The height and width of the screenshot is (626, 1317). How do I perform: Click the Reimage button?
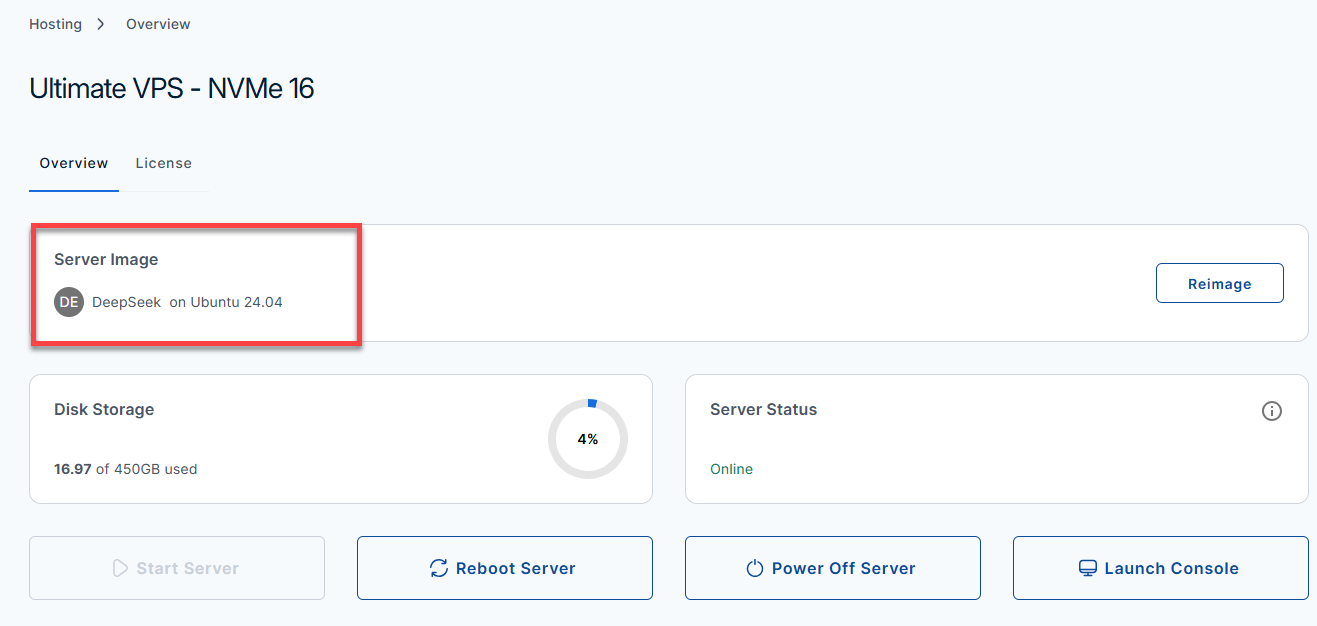(1219, 283)
